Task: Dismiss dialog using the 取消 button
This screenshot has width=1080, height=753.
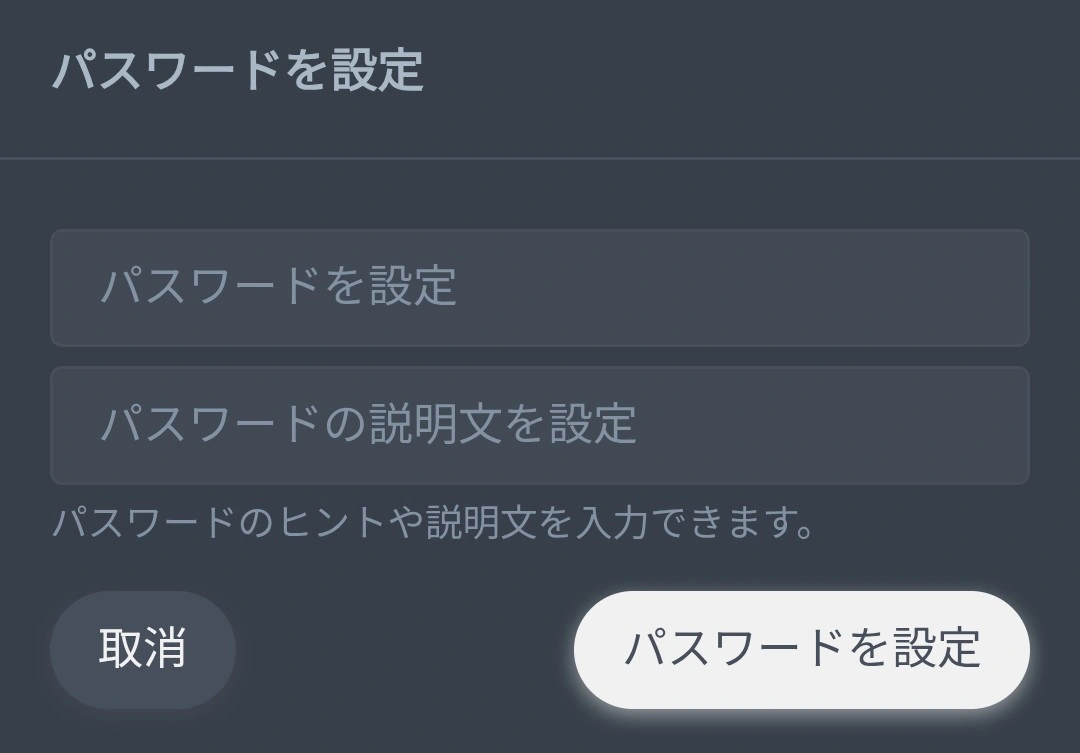Action: tap(143, 649)
